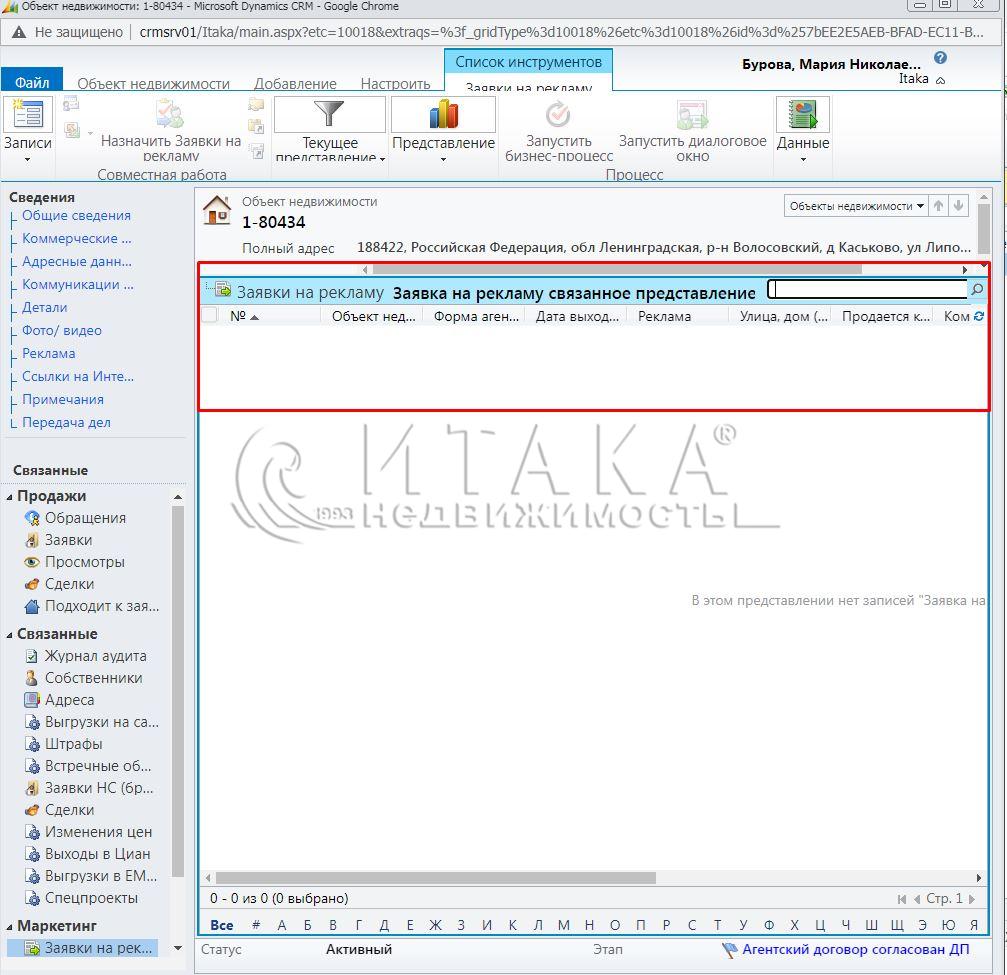The image size is (1007, 975).
Task: Switch to Настроить ribbon tab
Action: tap(396, 83)
